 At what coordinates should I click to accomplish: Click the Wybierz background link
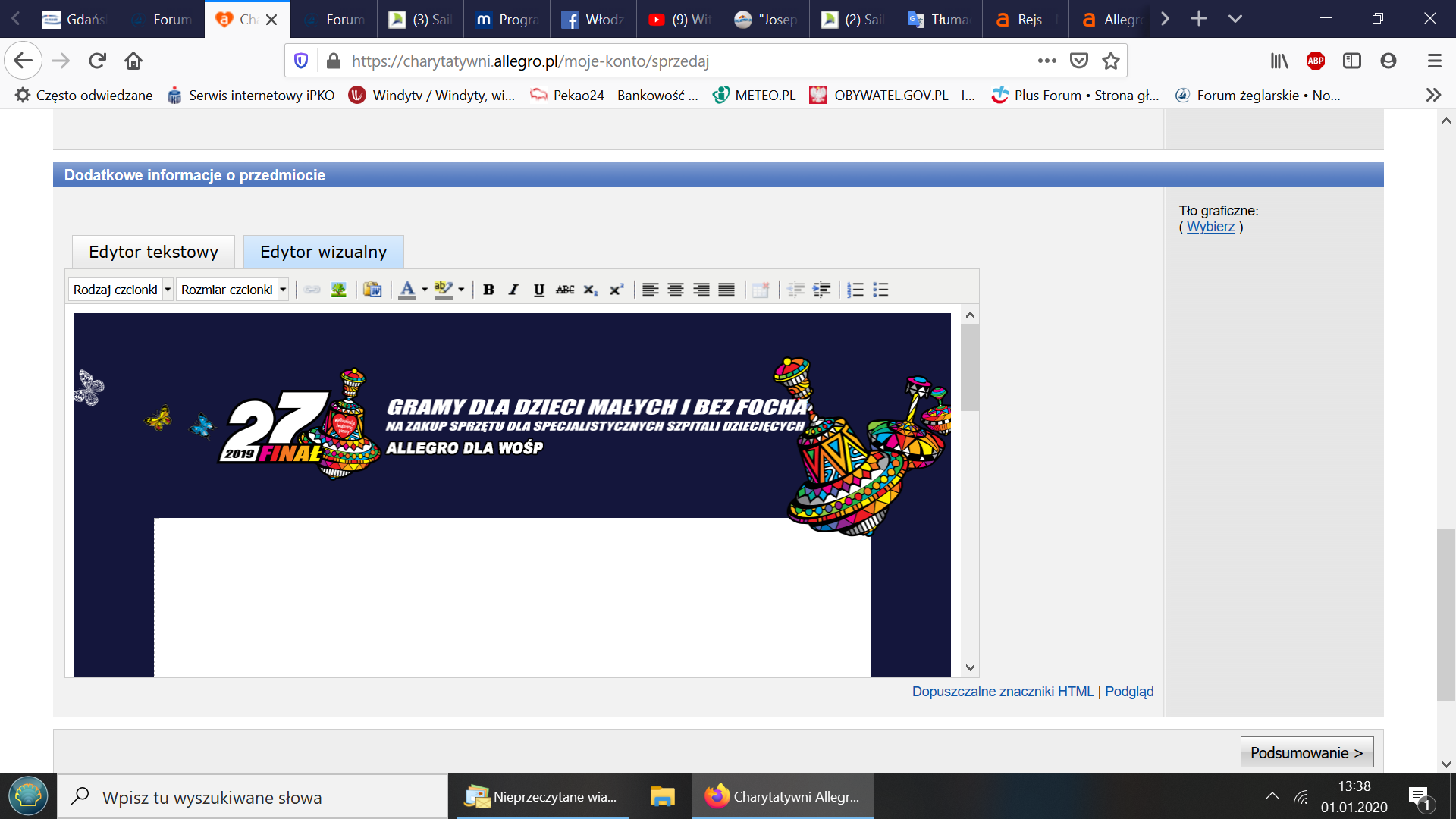click(x=1210, y=227)
